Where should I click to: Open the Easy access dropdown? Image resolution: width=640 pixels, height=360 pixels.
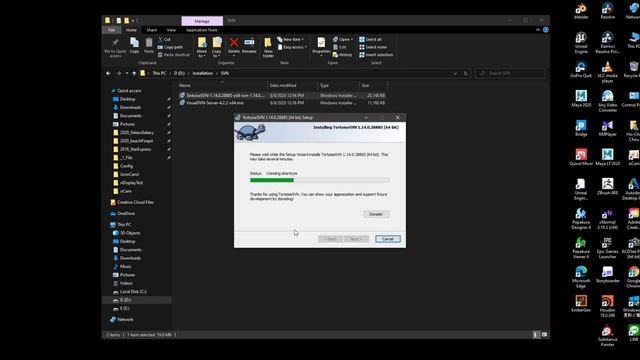click(292, 47)
